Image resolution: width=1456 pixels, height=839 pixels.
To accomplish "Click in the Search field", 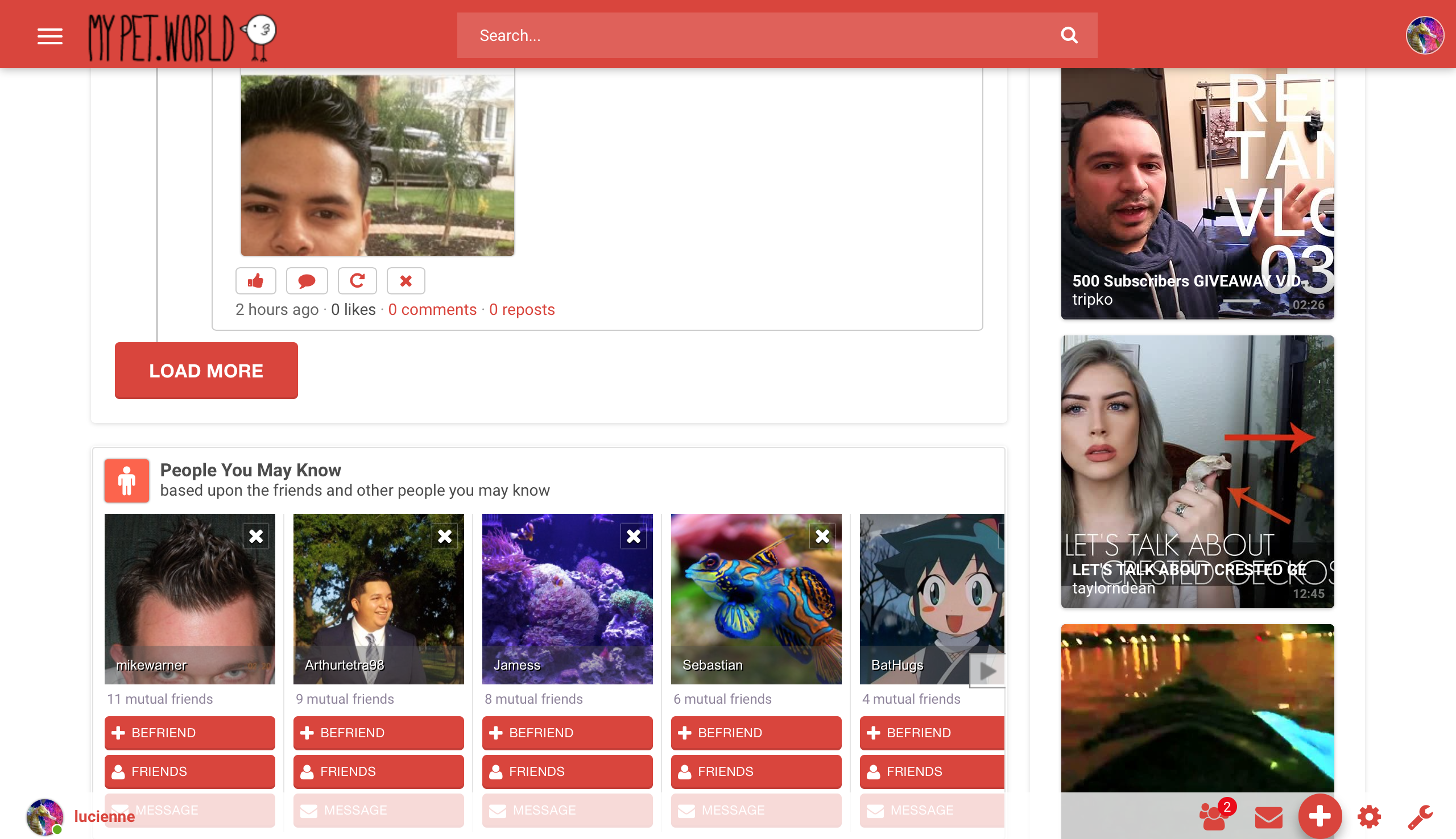I will pyautogui.click(x=749, y=35).
